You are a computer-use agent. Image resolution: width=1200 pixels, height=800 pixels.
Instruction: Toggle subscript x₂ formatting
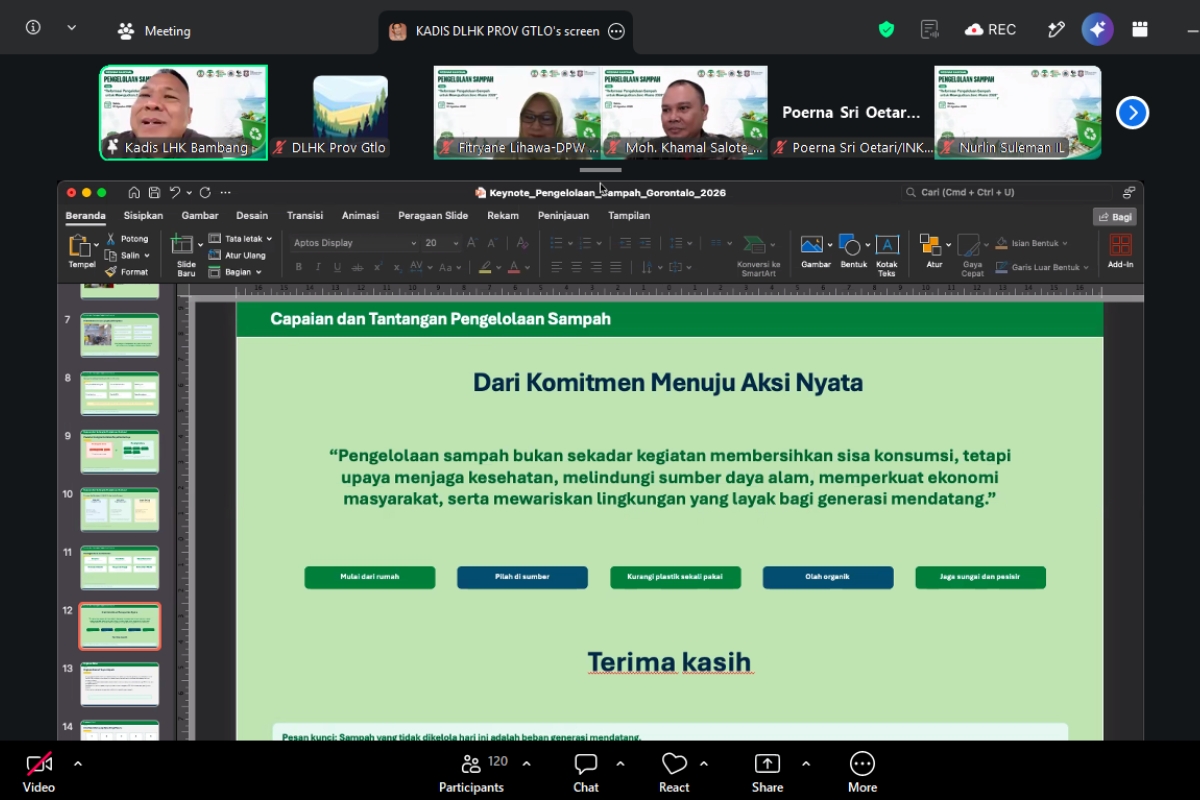click(396, 267)
